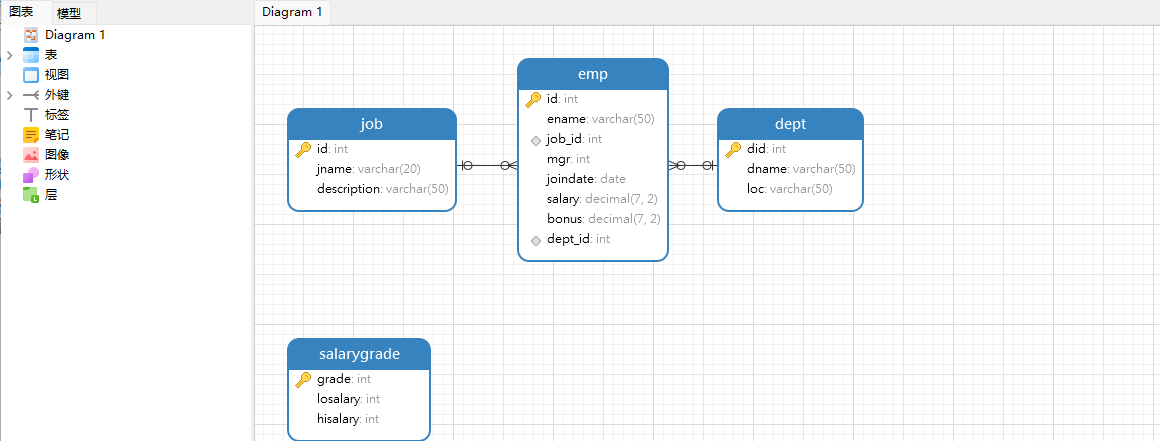Select the Diagram 1 icon in the tree
Viewport: 1160px width, 441px height.
click(x=30, y=35)
